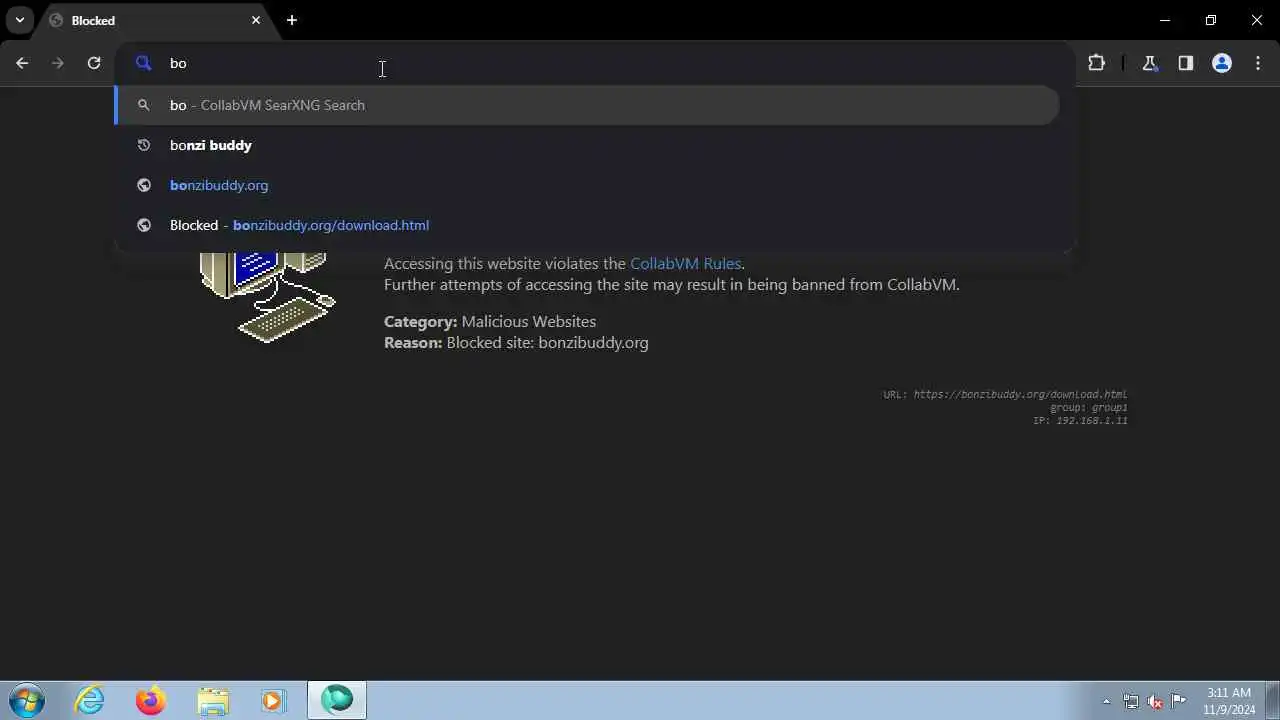The height and width of the screenshot is (720, 1280).
Task: Reload the page with refresh icon
Action: [x=94, y=63]
